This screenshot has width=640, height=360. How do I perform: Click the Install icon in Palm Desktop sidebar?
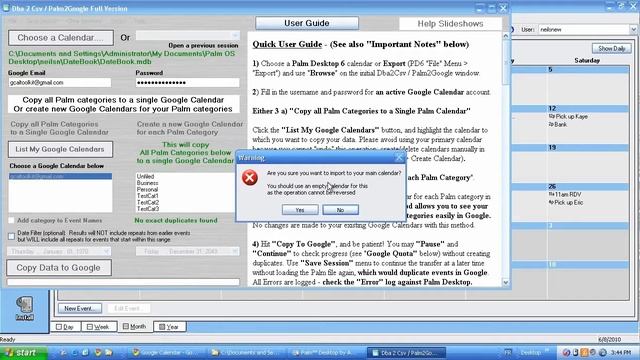tap(24, 308)
